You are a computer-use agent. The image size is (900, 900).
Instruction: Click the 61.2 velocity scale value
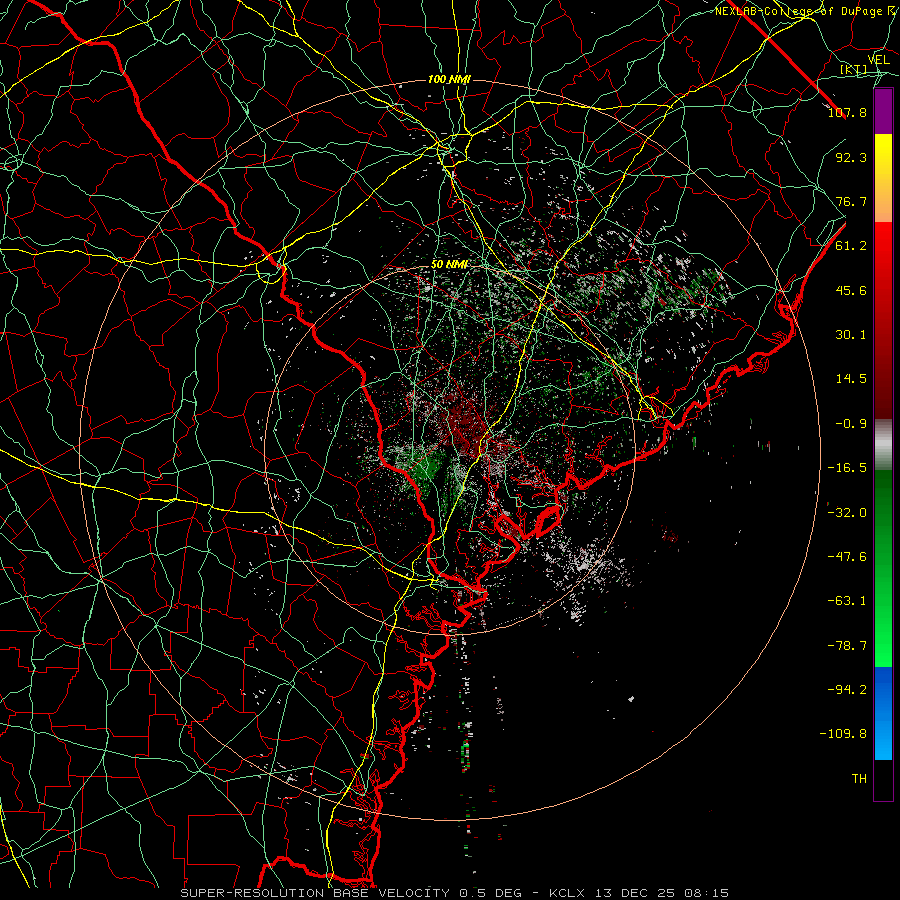click(x=851, y=246)
